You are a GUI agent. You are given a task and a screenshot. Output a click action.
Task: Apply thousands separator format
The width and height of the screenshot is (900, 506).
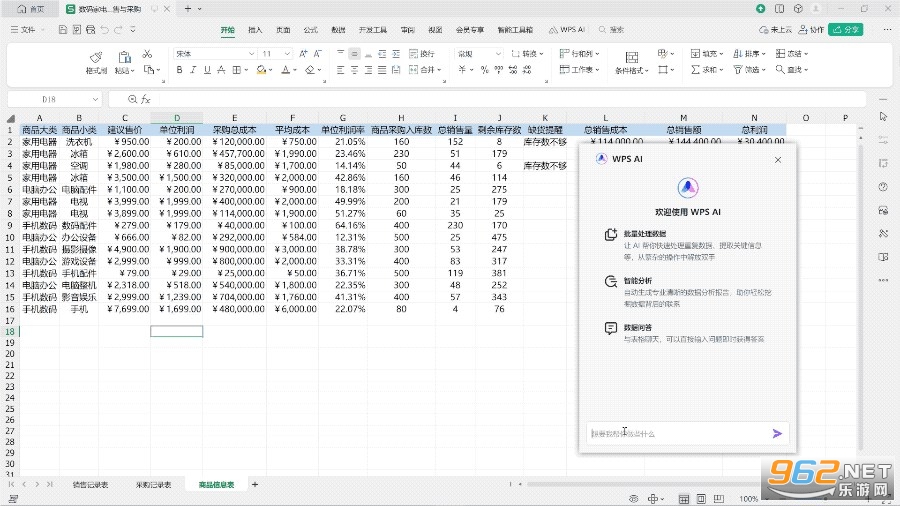click(498, 70)
